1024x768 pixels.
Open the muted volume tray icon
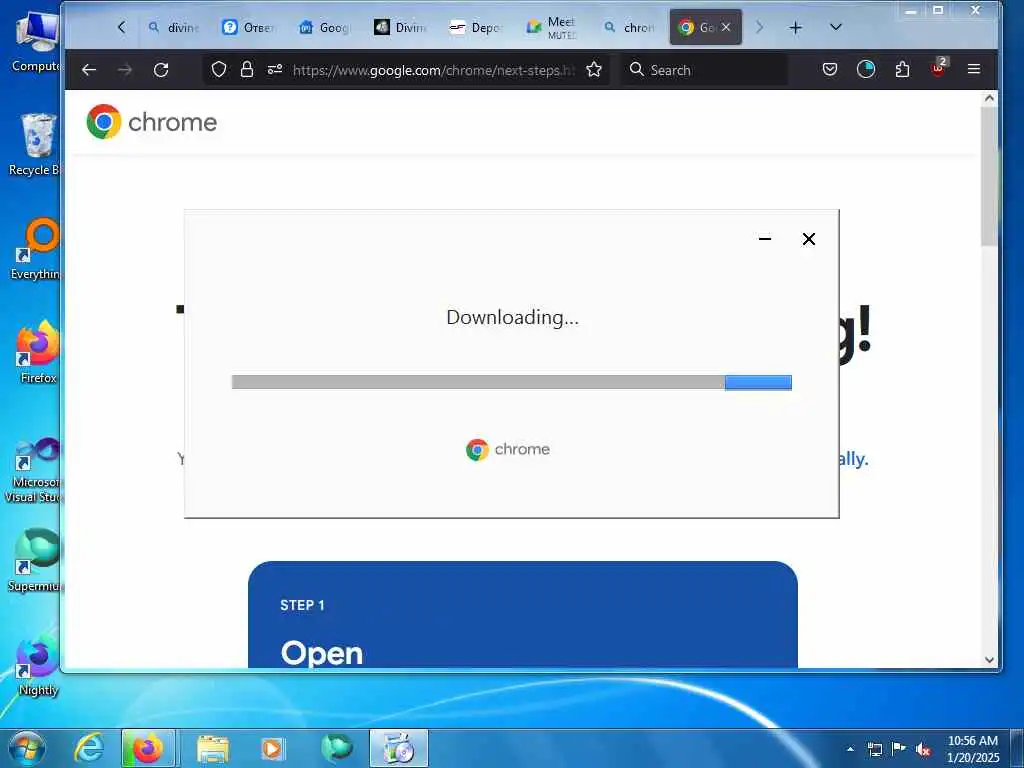pyautogui.click(x=923, y=749)
